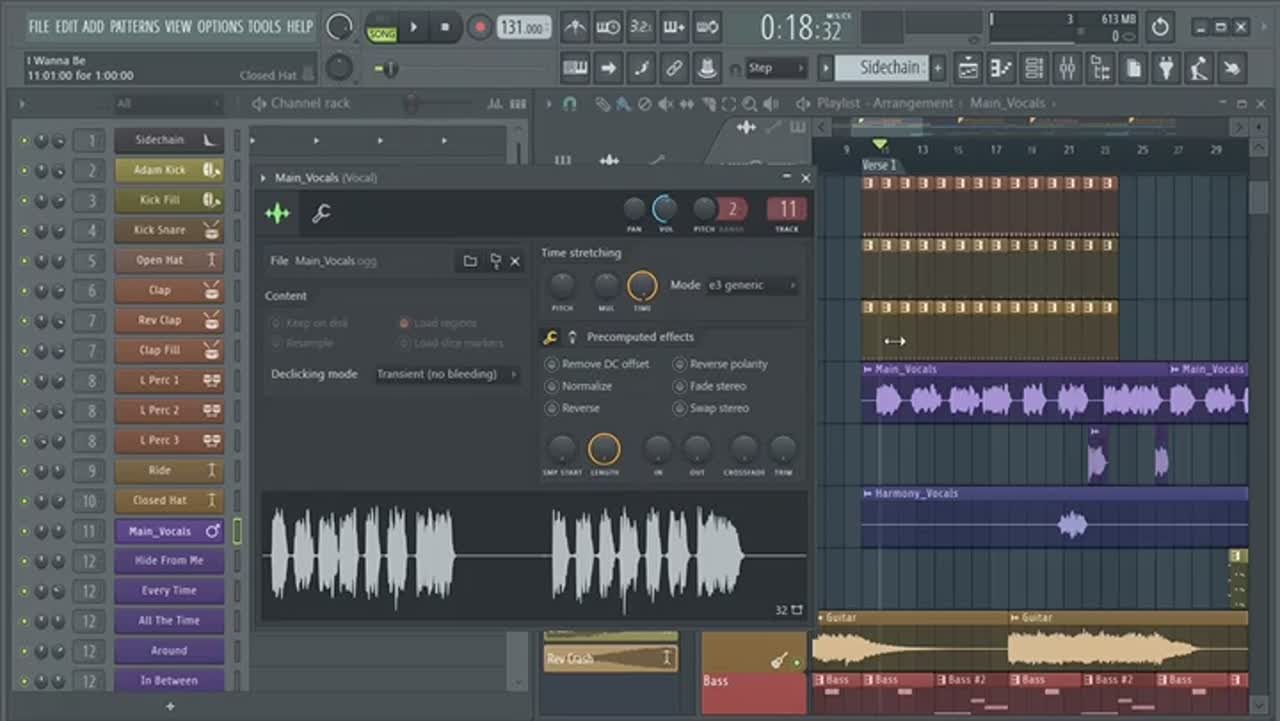Click the record button in transport bar
This screenshot has height=721, width=1280.
[480, 27]
